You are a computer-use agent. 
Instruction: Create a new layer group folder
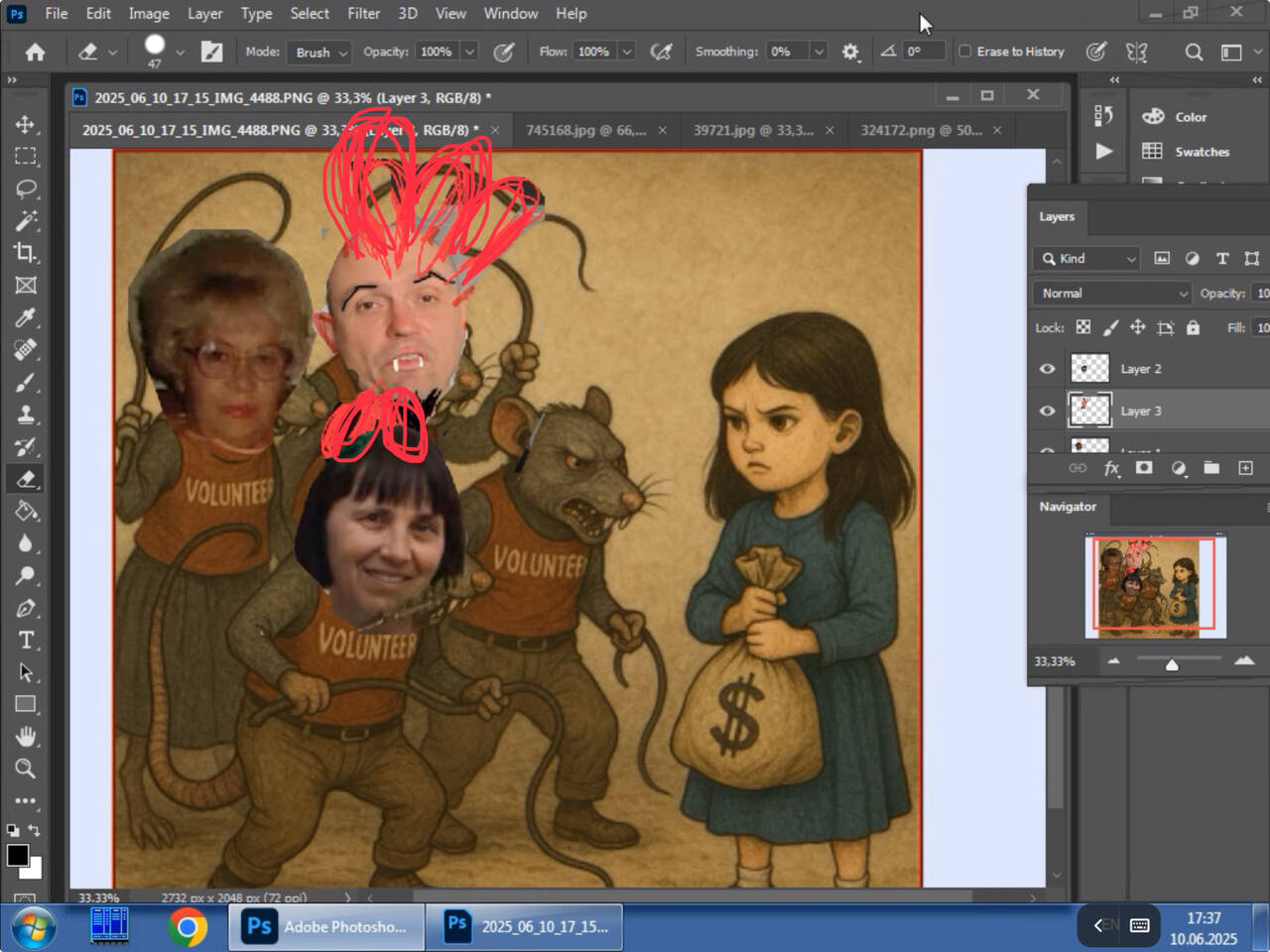[1211, 468]
